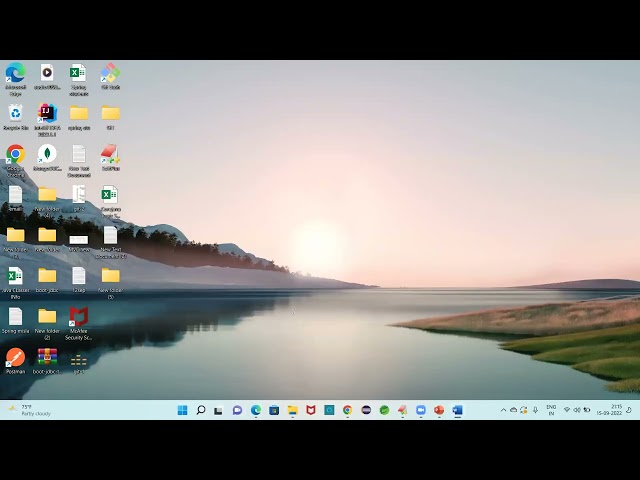Switch to EditPlus in the taskbar
640x480 pixels.
[402, 410]
